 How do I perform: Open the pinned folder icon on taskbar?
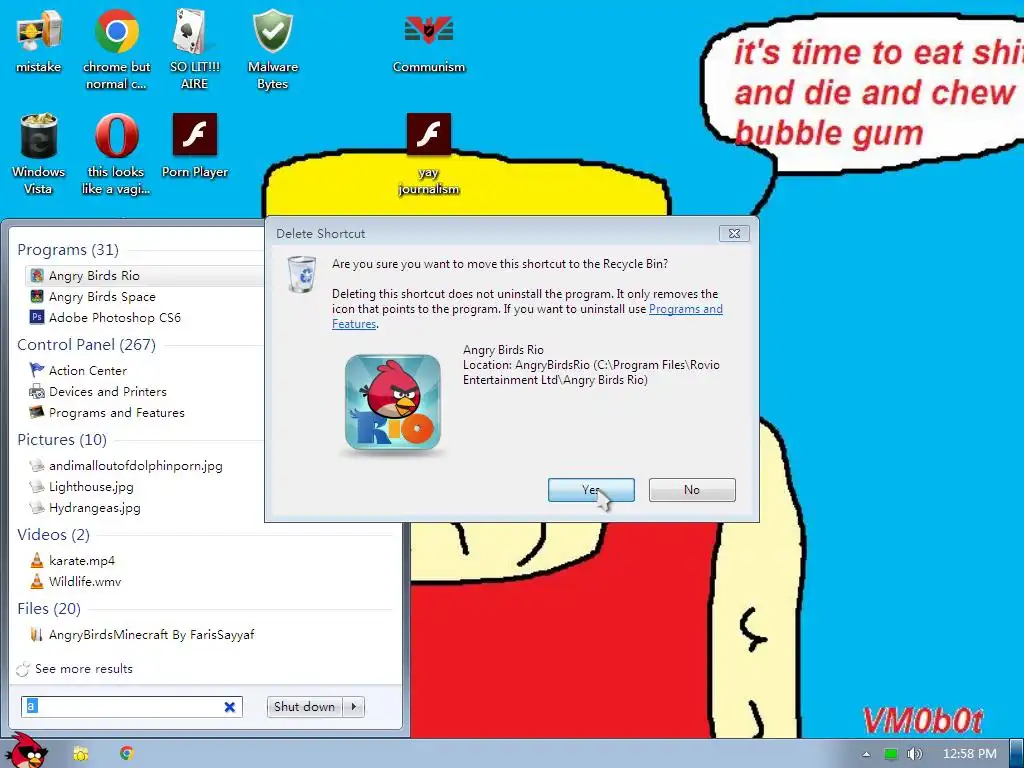pos(80,754)
